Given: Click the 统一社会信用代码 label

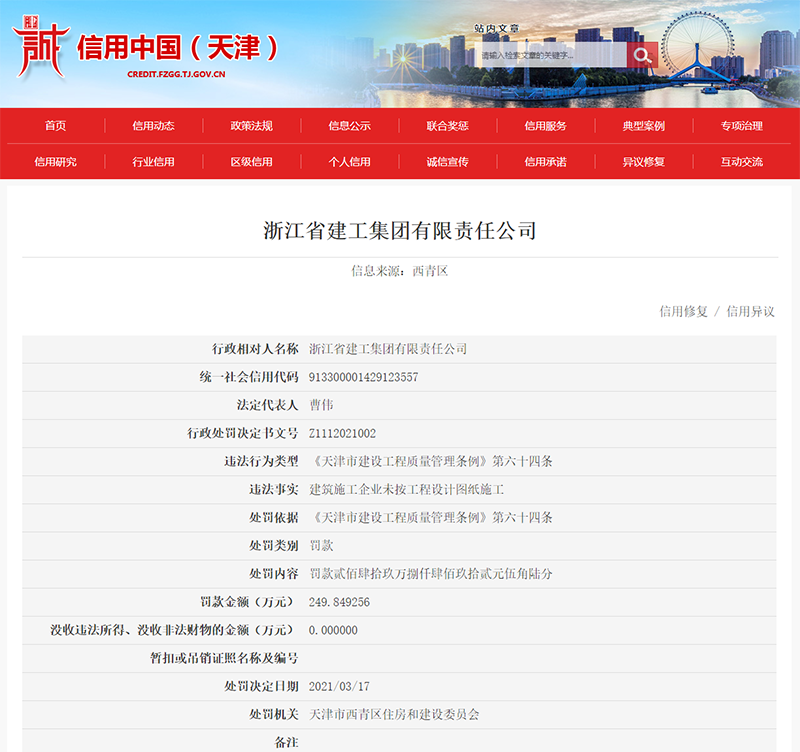Looking at the screenshot, I should 249,377.
